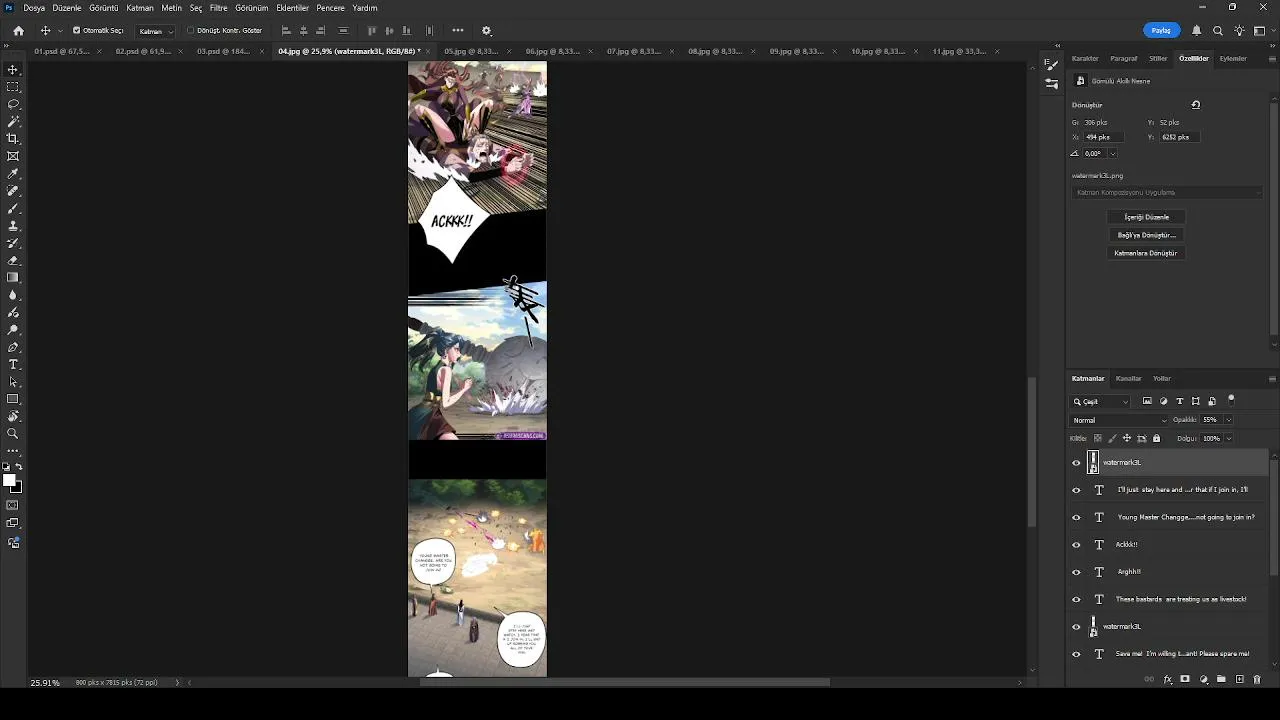
Task: Click the search icon in top bar
Action: 1218,31
